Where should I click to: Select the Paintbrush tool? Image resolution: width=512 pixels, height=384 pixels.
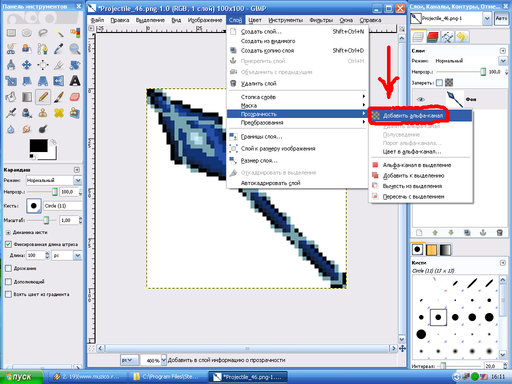click(x=59, y=97)
